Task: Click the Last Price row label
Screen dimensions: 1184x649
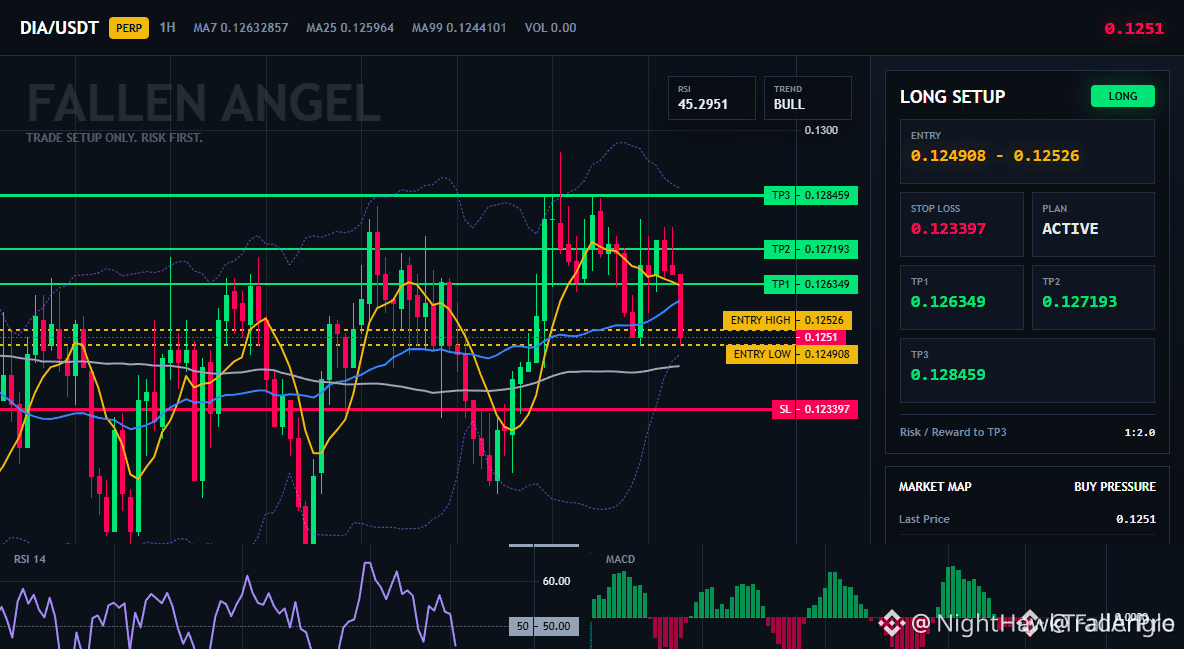Action: 924,519
